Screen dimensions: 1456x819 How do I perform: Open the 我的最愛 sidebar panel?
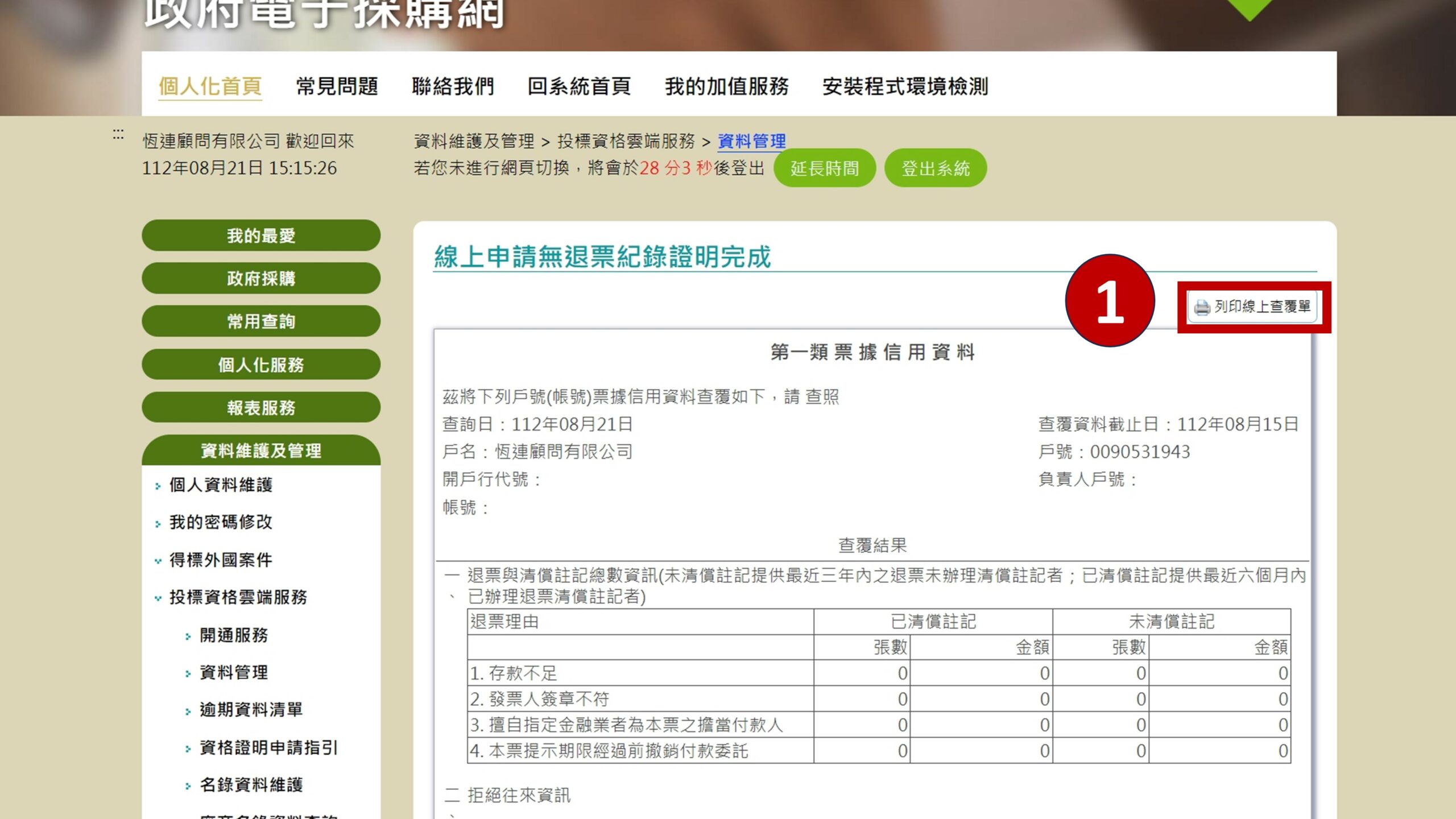(262, 236)
